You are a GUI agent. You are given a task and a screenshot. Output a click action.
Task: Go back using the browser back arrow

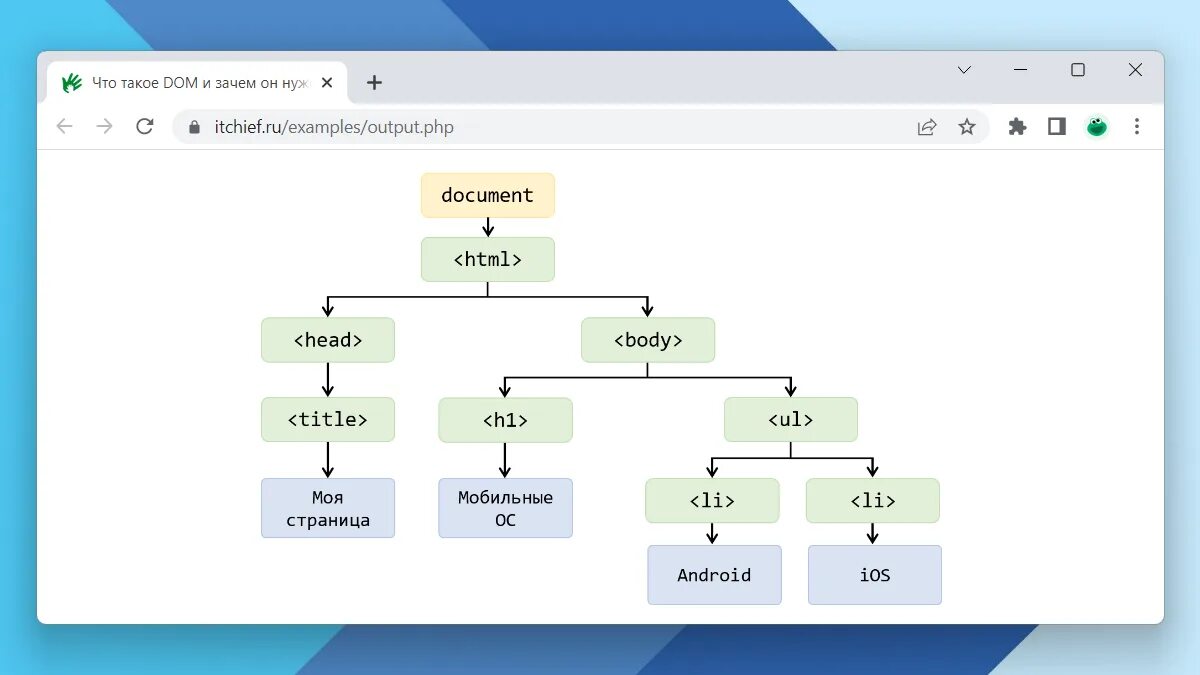coord(65,127)
